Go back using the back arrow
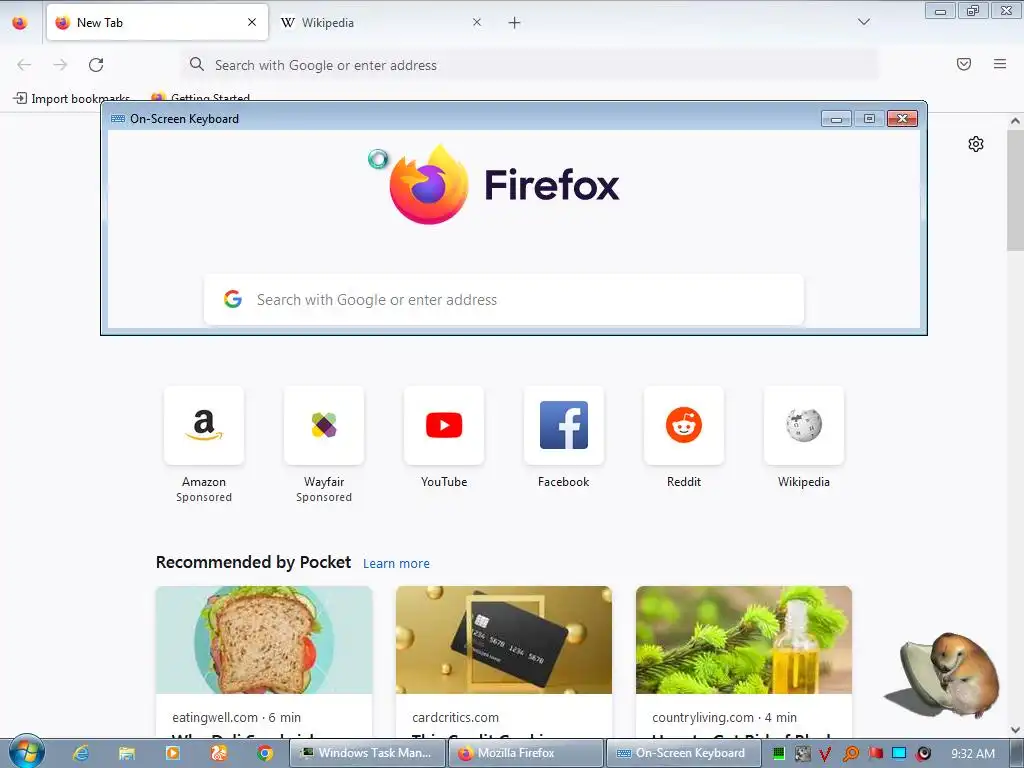Screen dimensions: 1024x768 tap(24, 65)
